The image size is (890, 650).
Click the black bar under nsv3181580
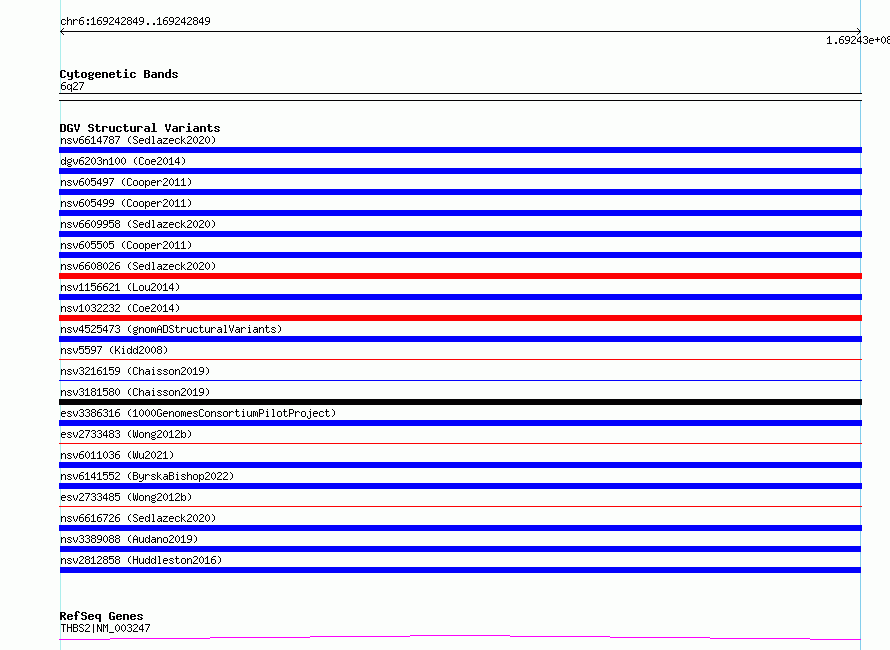coord(460,402)
